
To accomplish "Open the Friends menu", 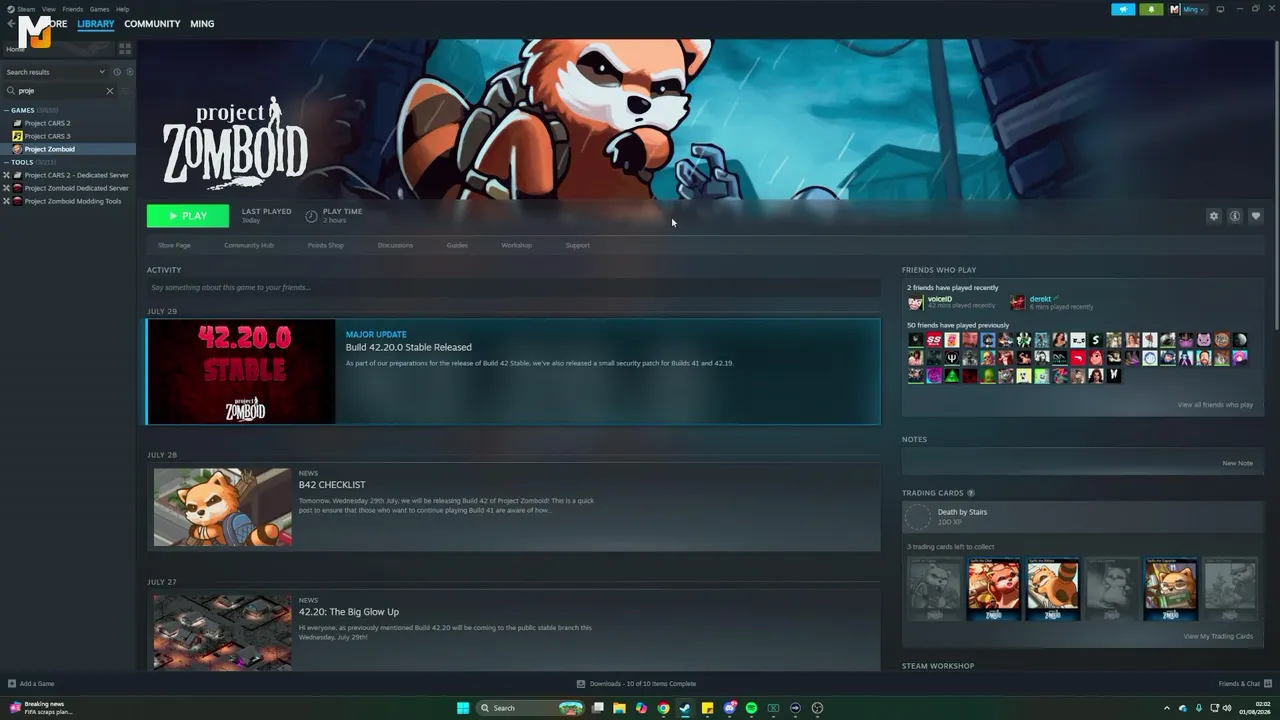I will pyautogui.click(x=72, y=9).
